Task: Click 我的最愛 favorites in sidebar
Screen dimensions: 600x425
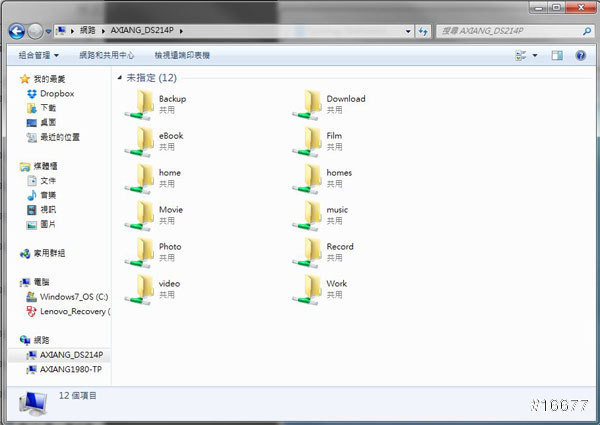Action: [49, 79]
